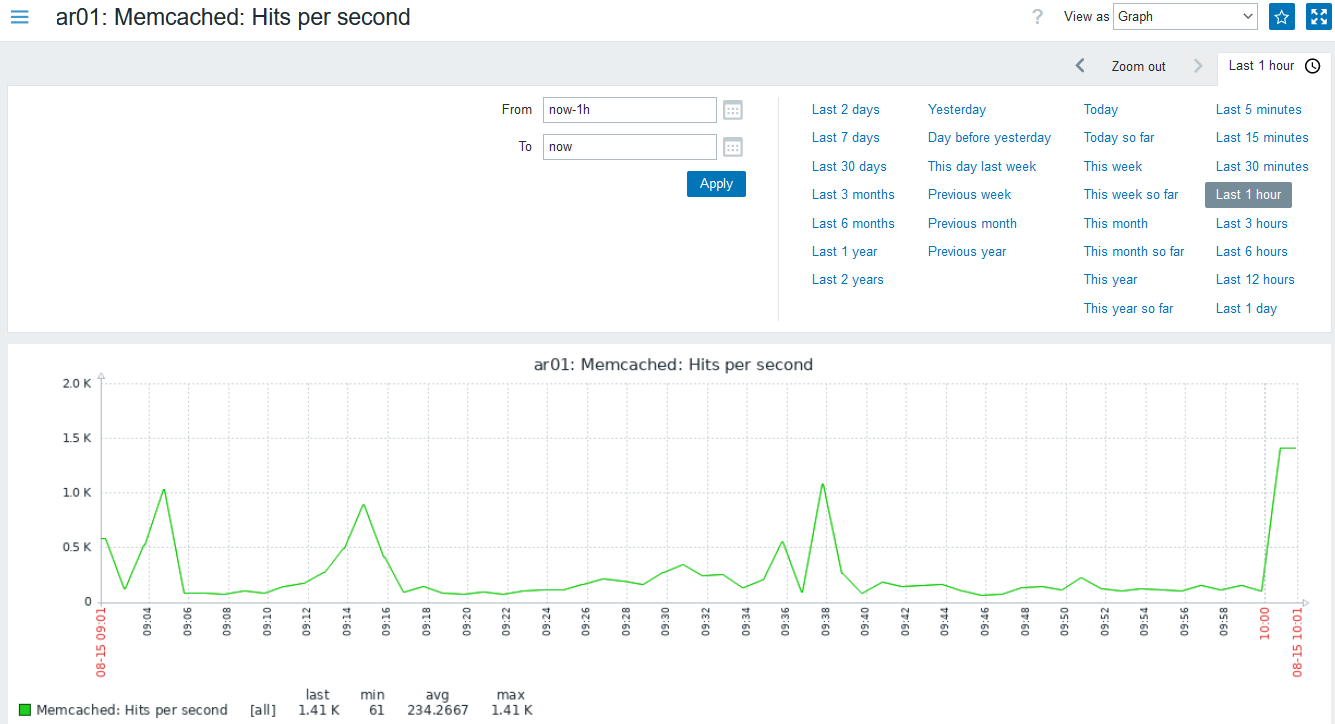Viewport: 1335px width, 724px height.
Task: Choose Last 2 days range
Action: tap(846, 110)
